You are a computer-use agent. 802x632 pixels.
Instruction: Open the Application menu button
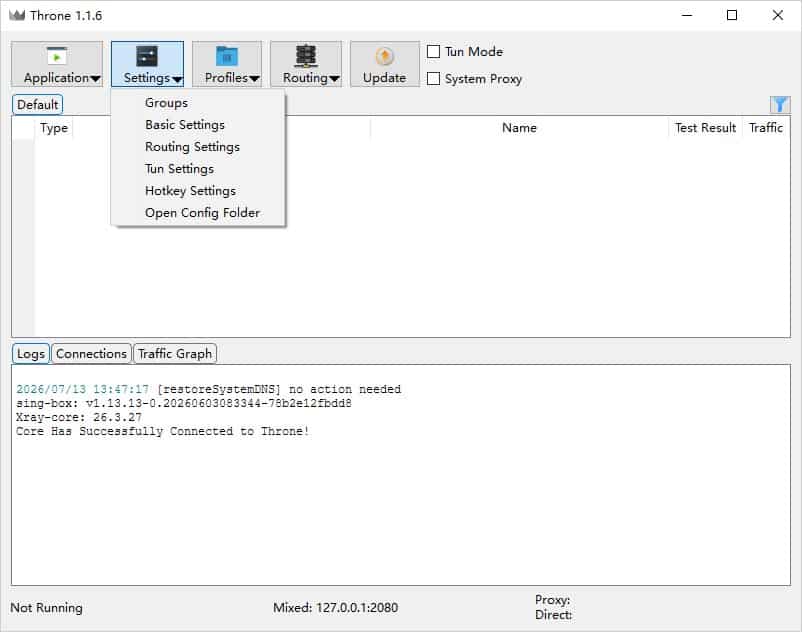pos(57,64)
